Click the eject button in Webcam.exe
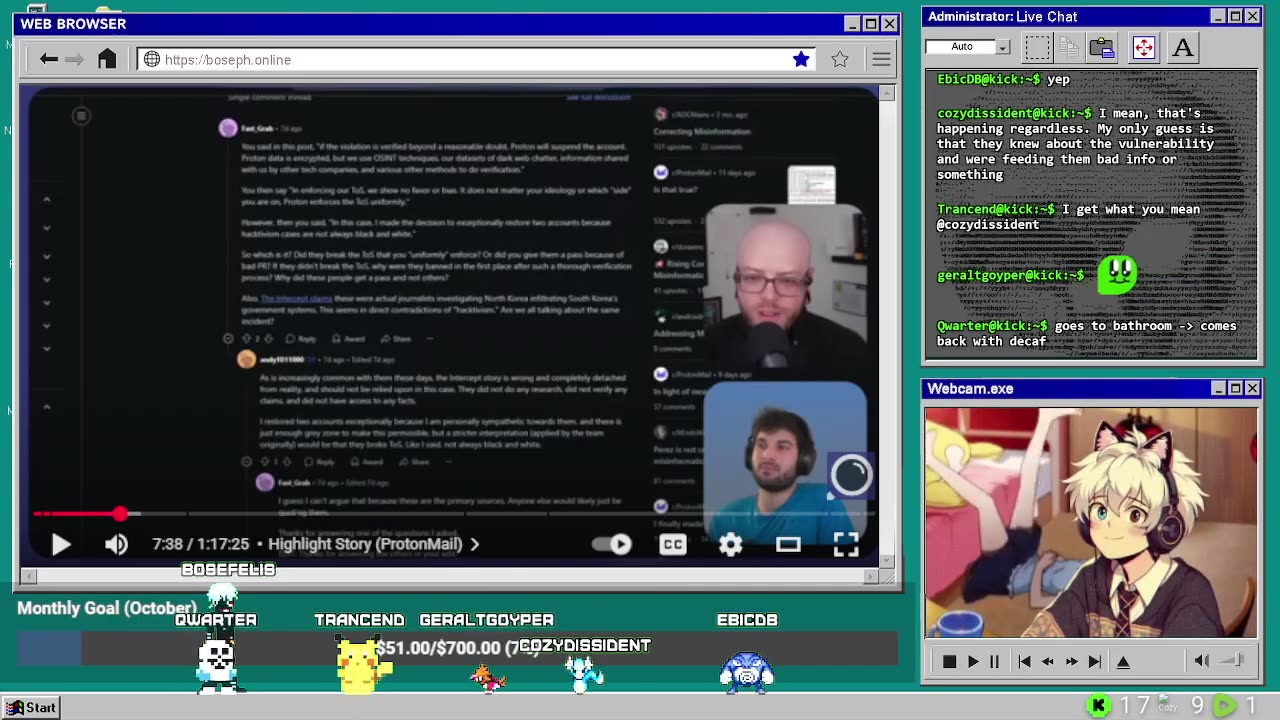 point(1123,661)
